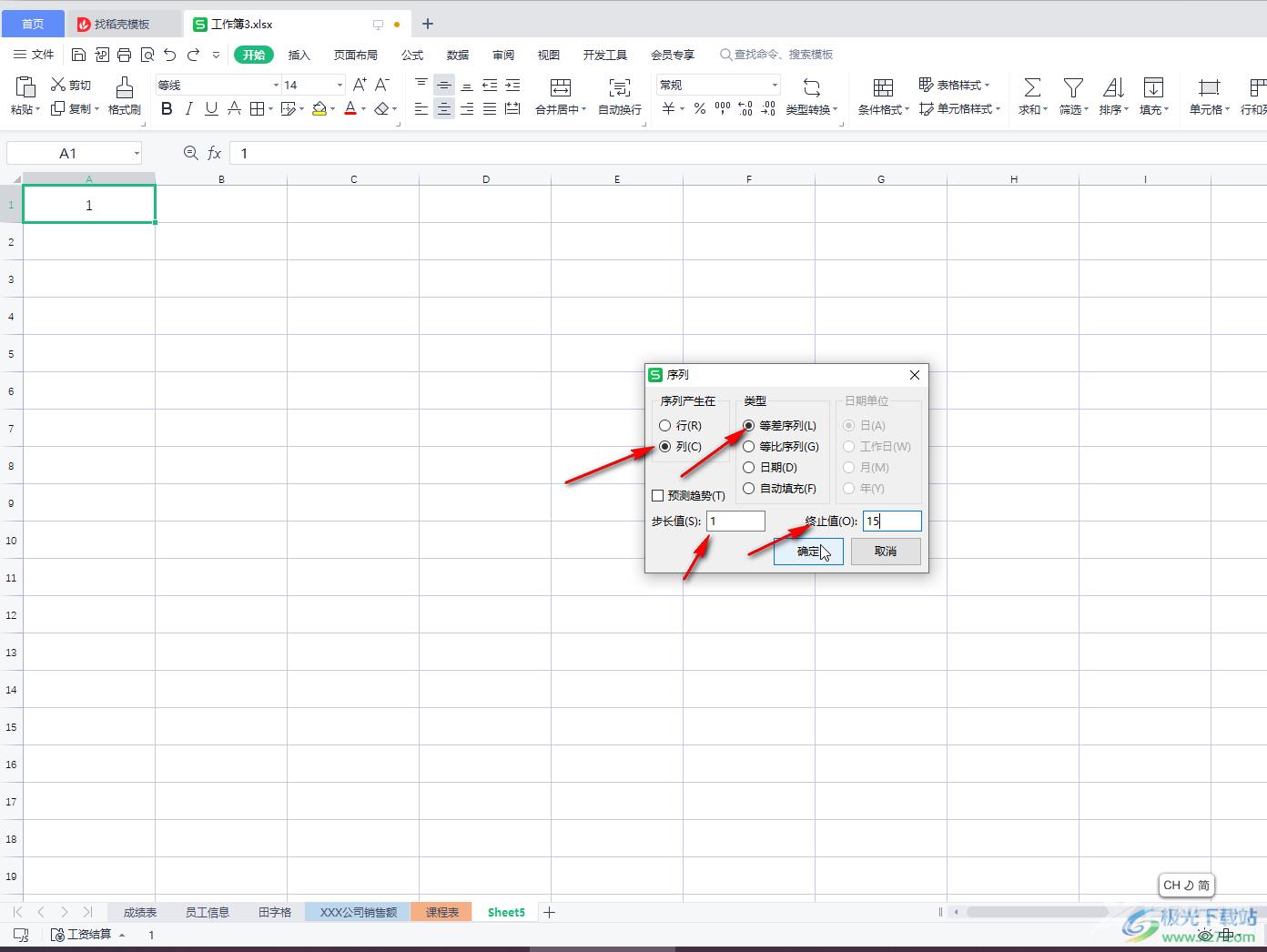Click the Merge and Center icon
The height and width of the screenshot is (952, 1267).
pyautogui.click(x=561, y=87)
